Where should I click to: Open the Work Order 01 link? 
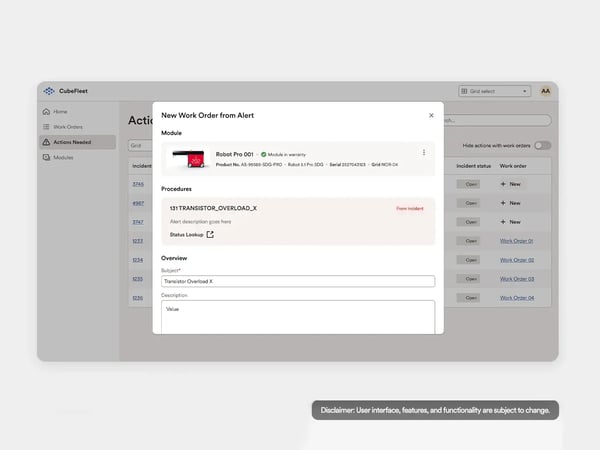coord(516,241)
